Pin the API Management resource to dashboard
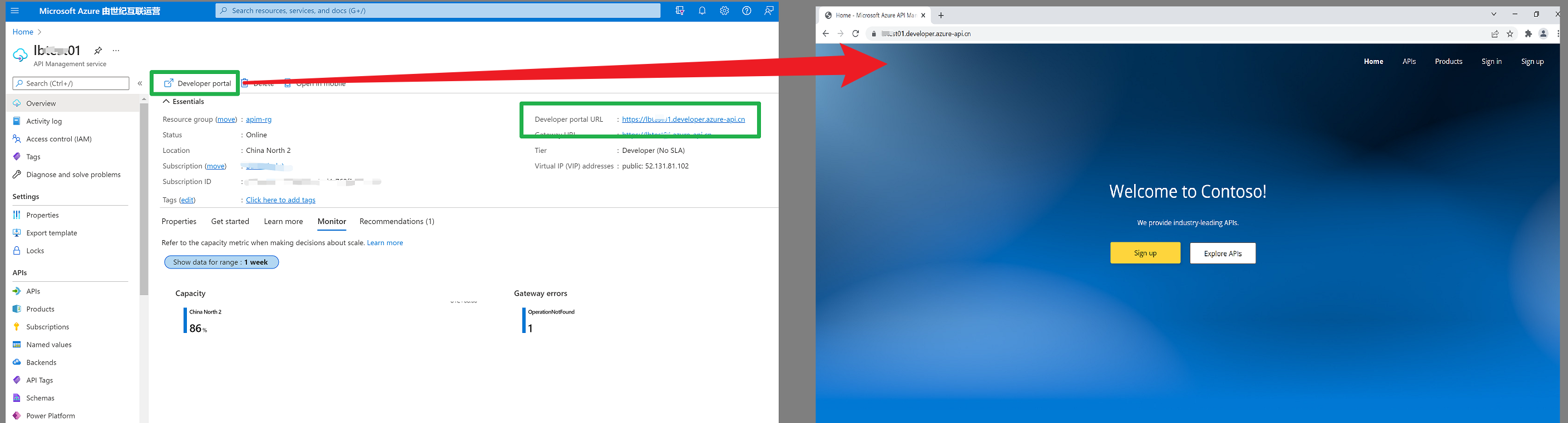The height and width of the screenshot is (423, 1568). pos(97,51)
